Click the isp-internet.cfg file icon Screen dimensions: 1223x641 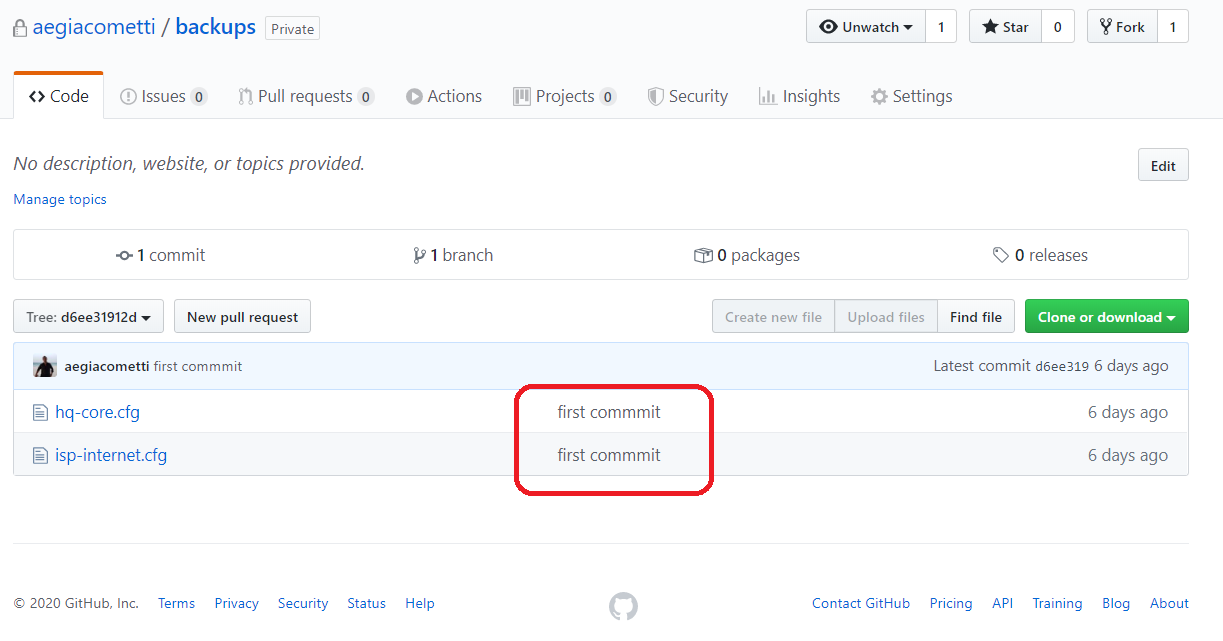40,455
